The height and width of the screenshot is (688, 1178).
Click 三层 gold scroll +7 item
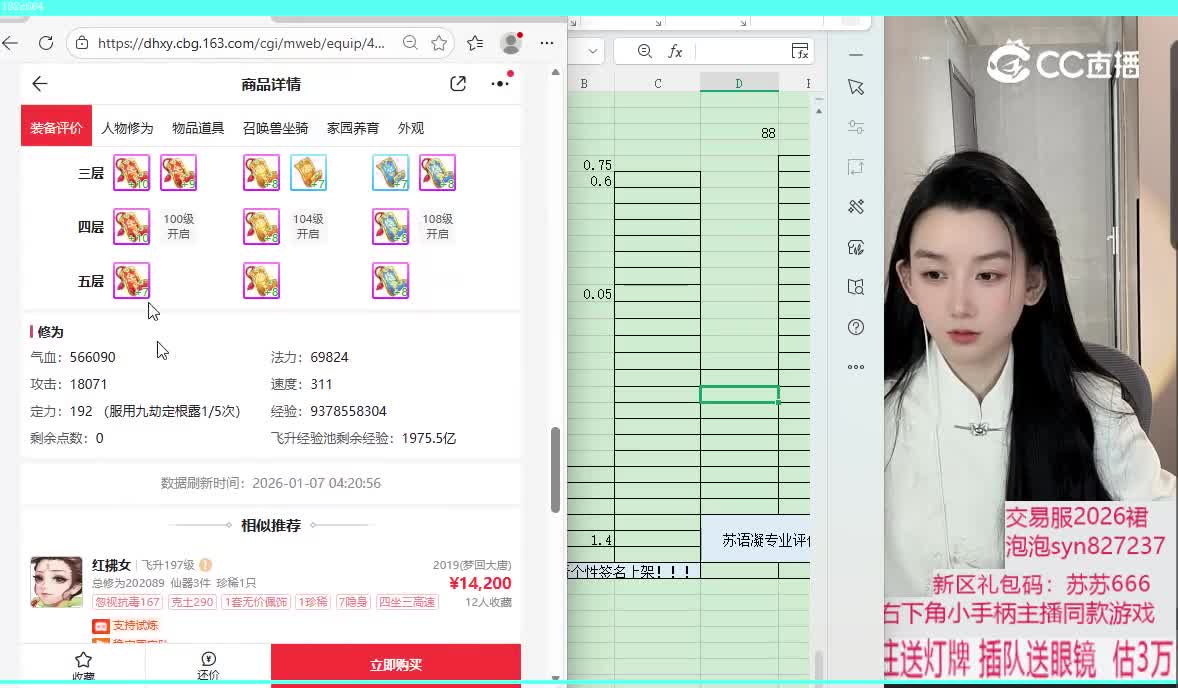click(308, 173)
